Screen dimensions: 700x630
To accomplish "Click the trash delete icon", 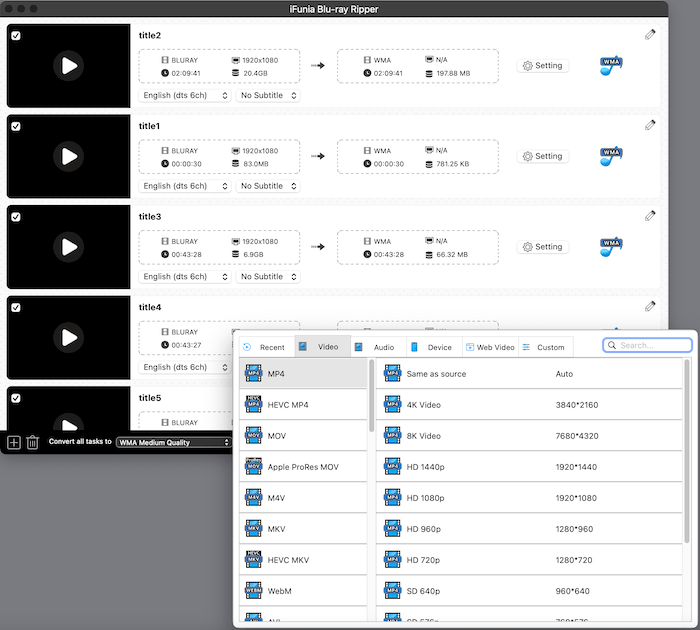I will tap(33, 442).
